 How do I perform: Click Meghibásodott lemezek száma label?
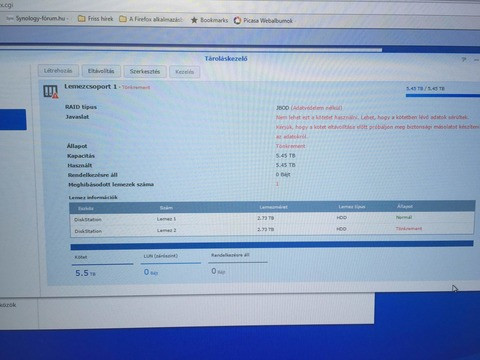pos(111,184)
